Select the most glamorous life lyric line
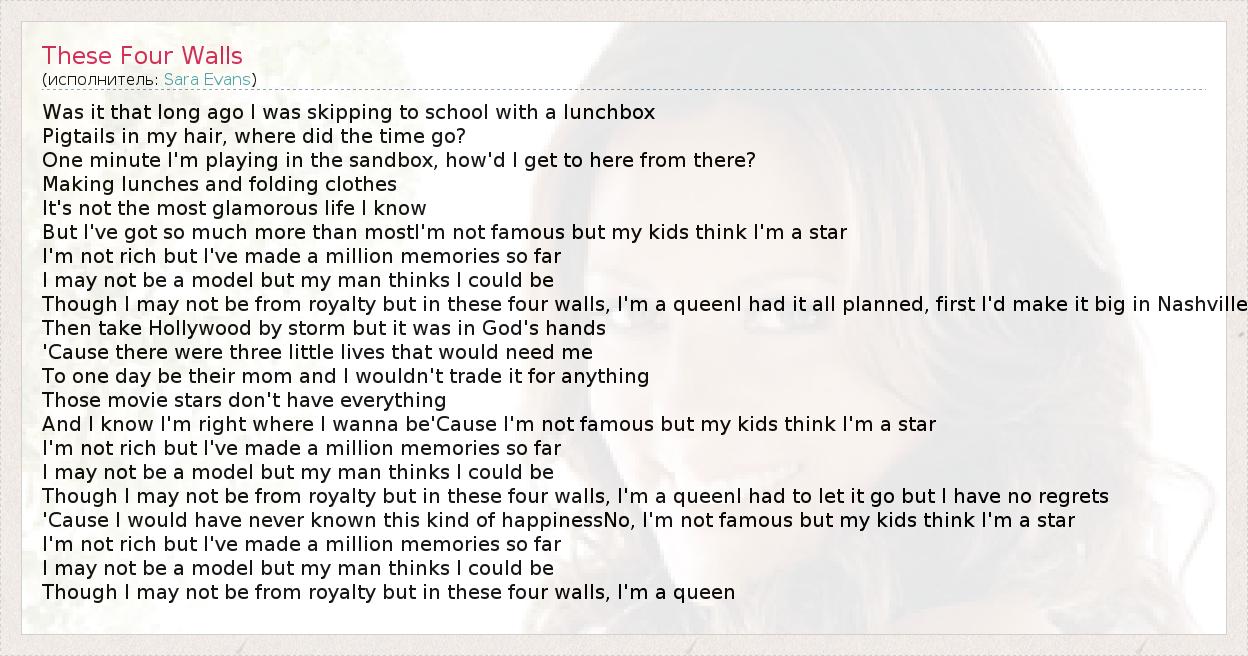Viewport: 1248px width, 656px height. pos(234,208)
